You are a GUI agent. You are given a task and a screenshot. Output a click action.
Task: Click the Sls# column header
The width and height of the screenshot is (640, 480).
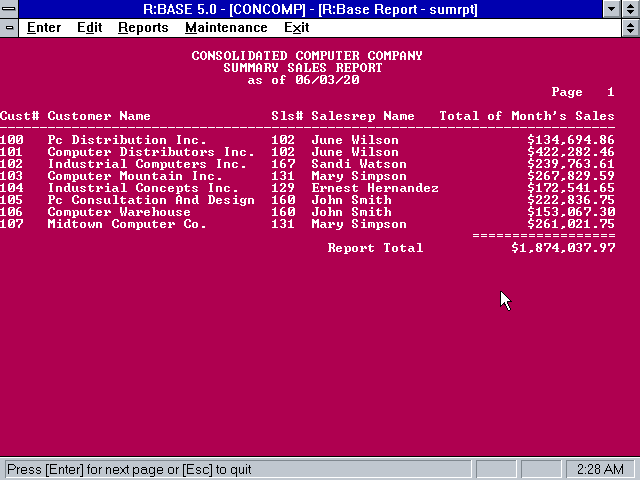point(287,116)
